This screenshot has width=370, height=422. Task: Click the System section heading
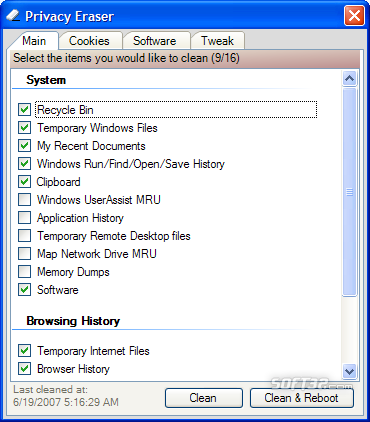[x=46, y=80]
